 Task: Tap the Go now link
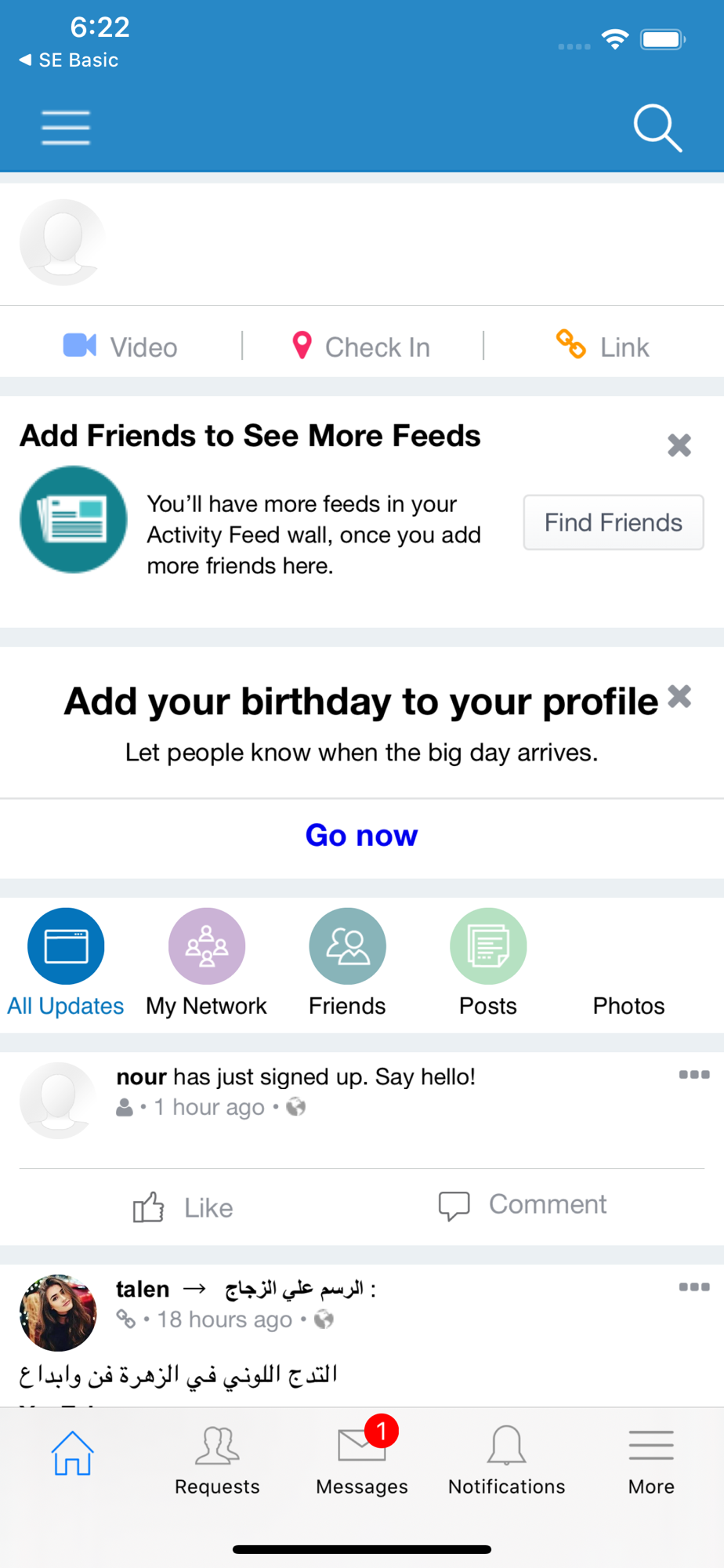click(x=361, y=836)
